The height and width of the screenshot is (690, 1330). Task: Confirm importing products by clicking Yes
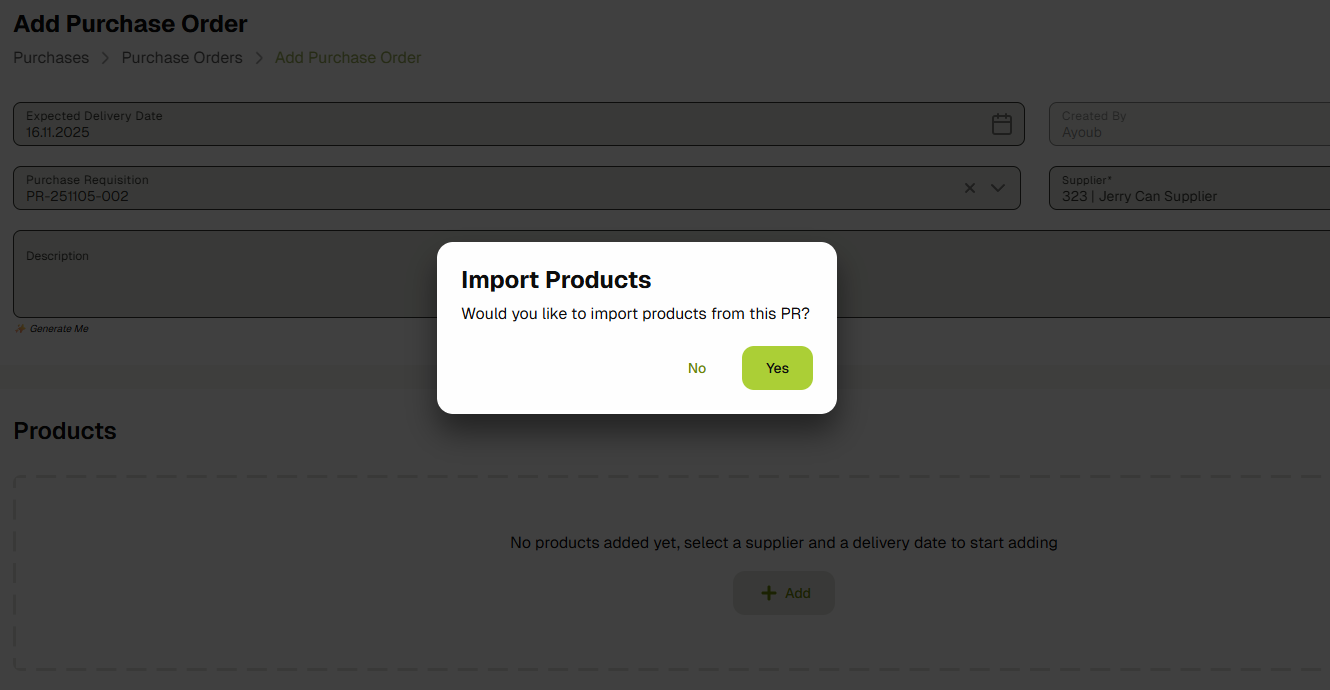click(777, 368)
